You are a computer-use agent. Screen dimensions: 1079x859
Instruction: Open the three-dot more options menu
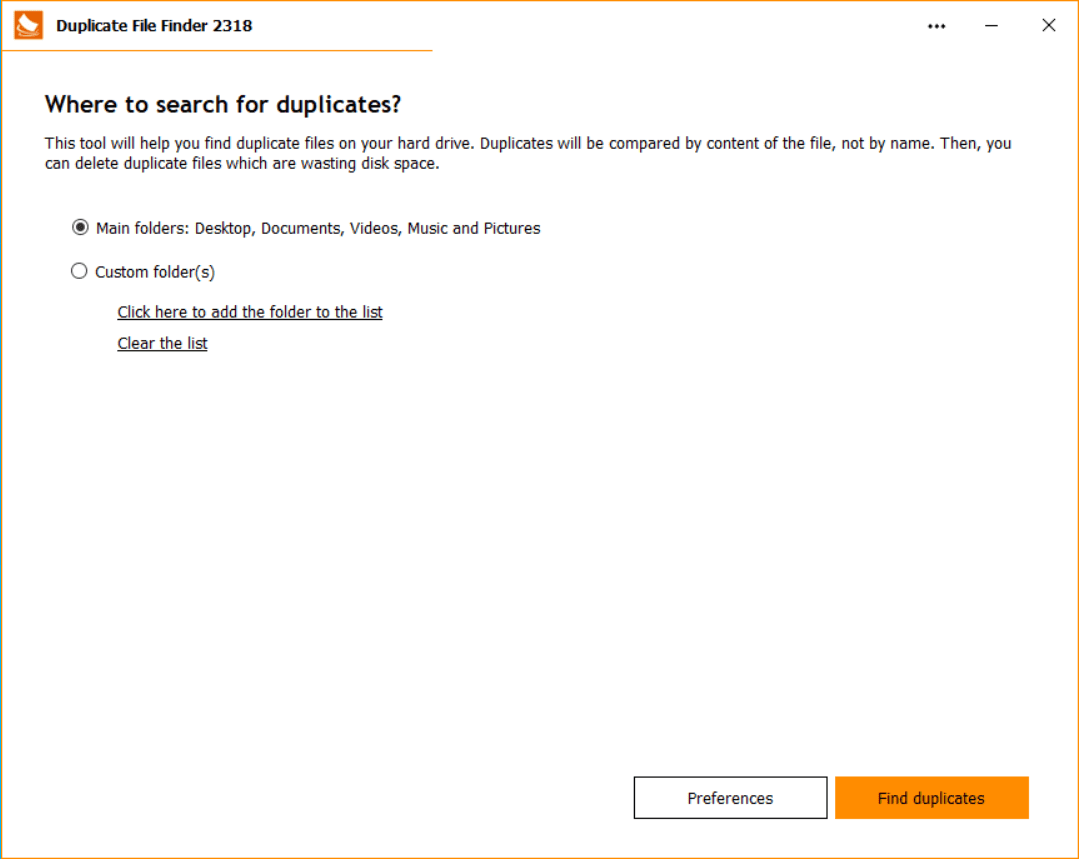click(936, 26)
